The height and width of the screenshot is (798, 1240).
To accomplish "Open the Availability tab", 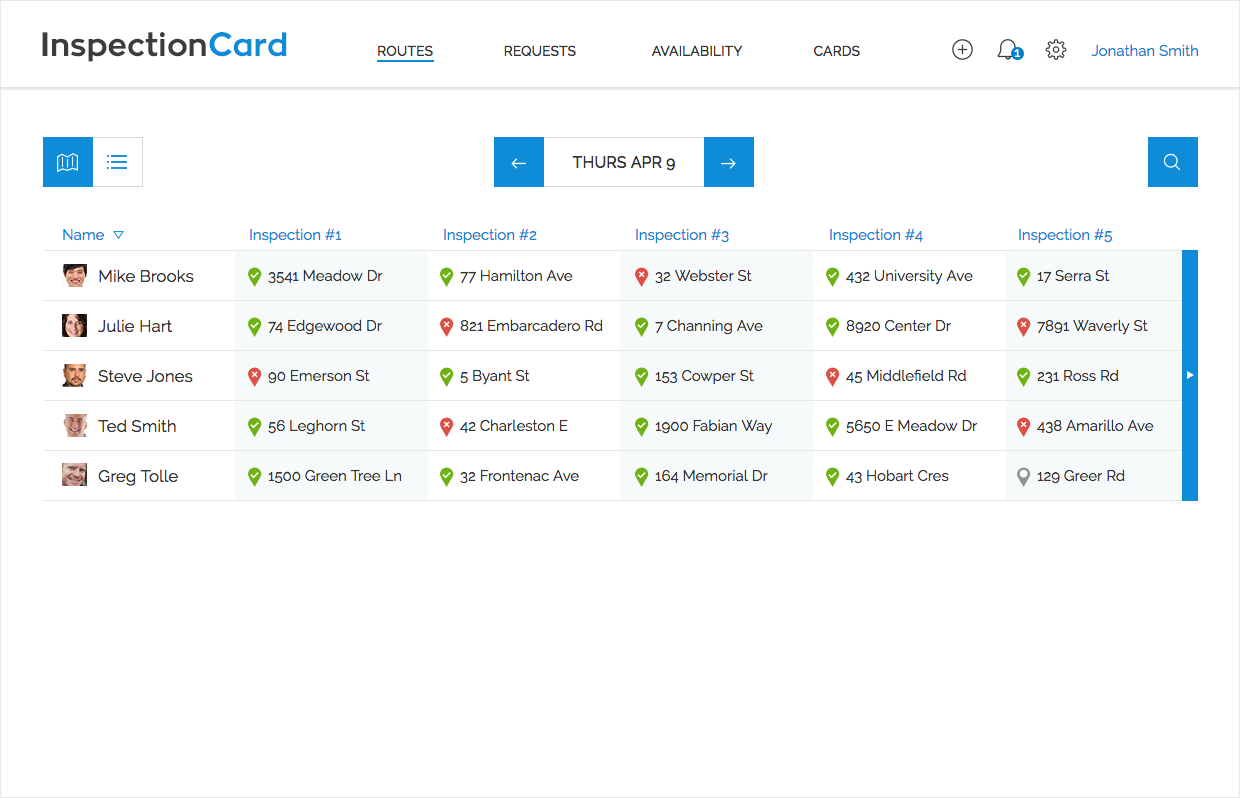I will coord(697,51).
